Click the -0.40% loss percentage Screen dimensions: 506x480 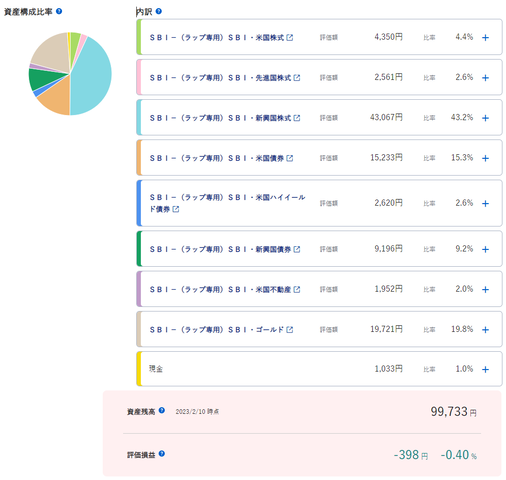459,455
